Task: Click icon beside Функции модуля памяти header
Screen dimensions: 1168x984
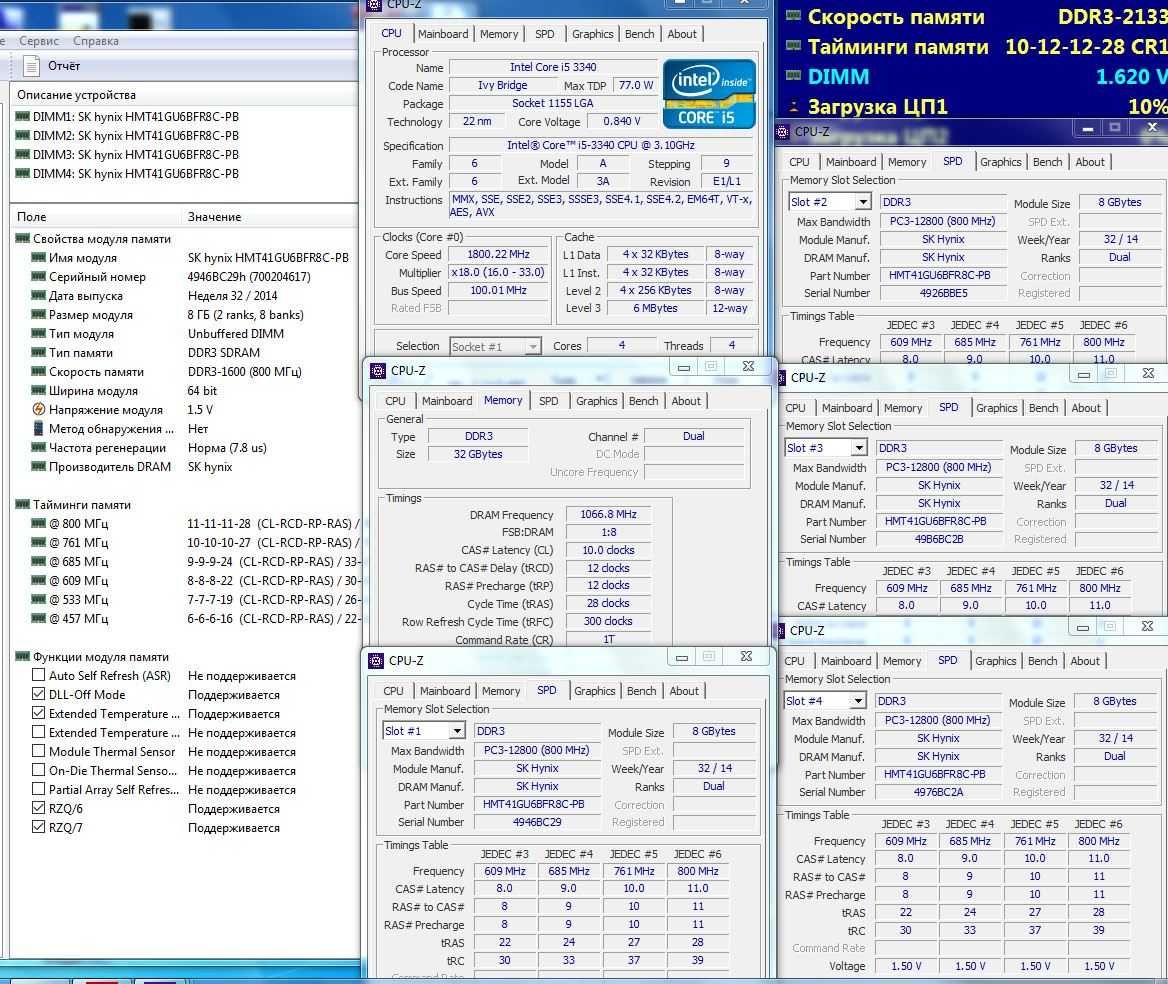Action: pos(22,656)
